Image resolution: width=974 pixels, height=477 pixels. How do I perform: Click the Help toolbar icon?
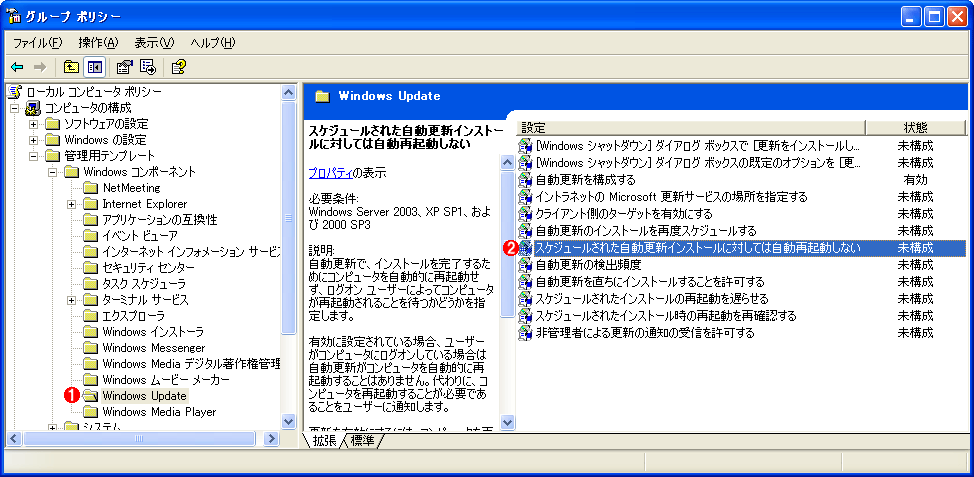point(179,66)
